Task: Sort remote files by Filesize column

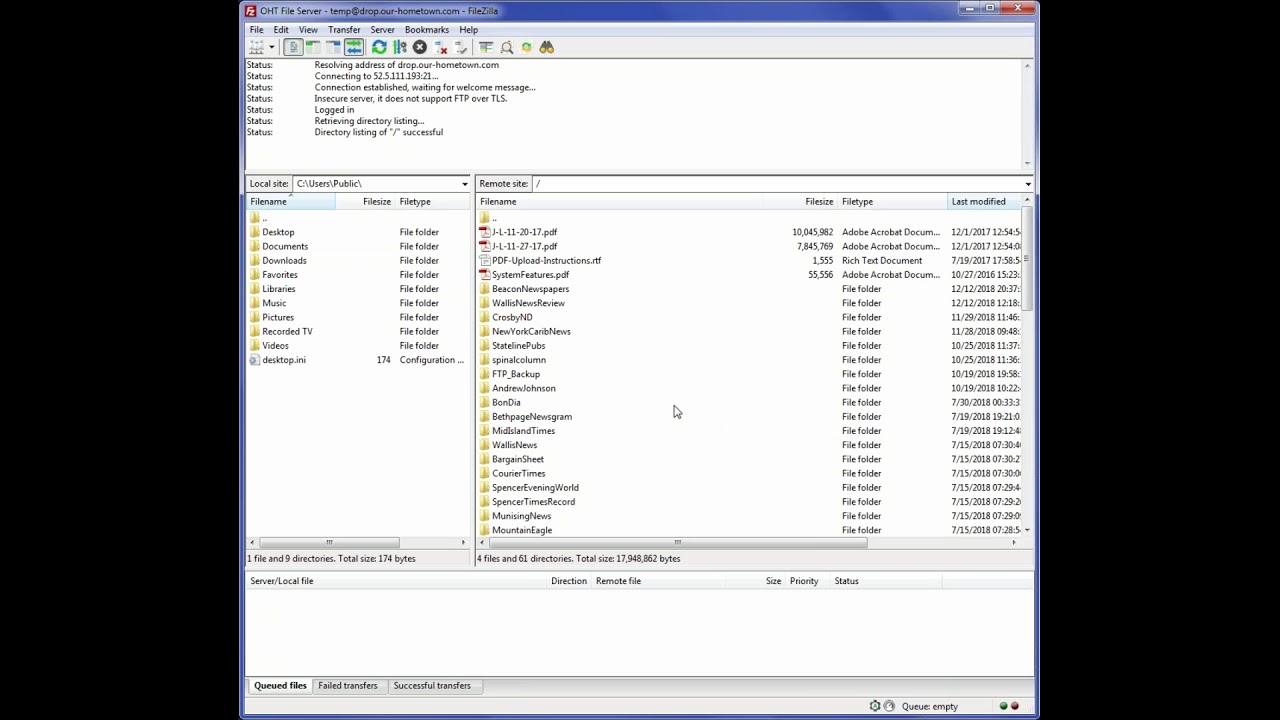Action: (801, 202)
